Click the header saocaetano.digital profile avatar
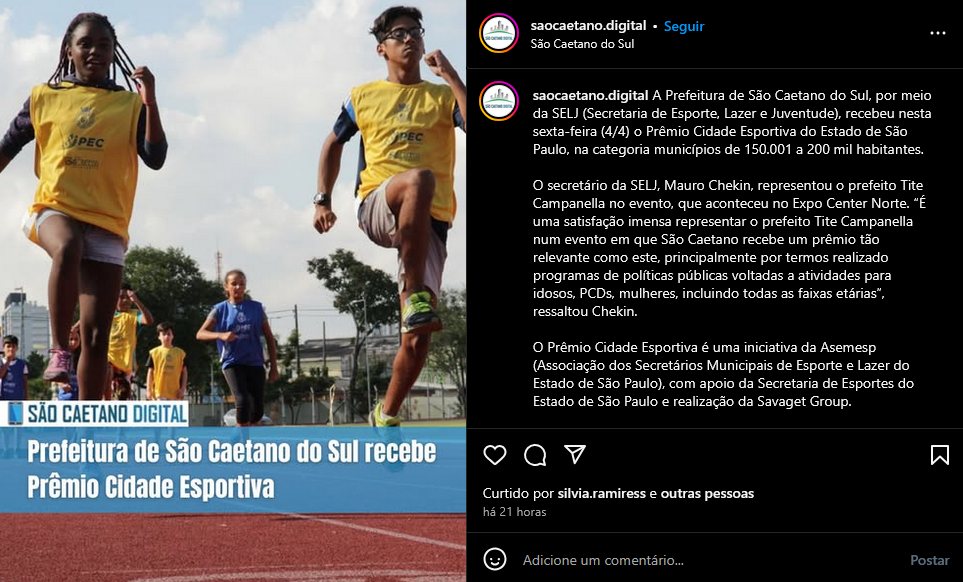 coord(499,33)
